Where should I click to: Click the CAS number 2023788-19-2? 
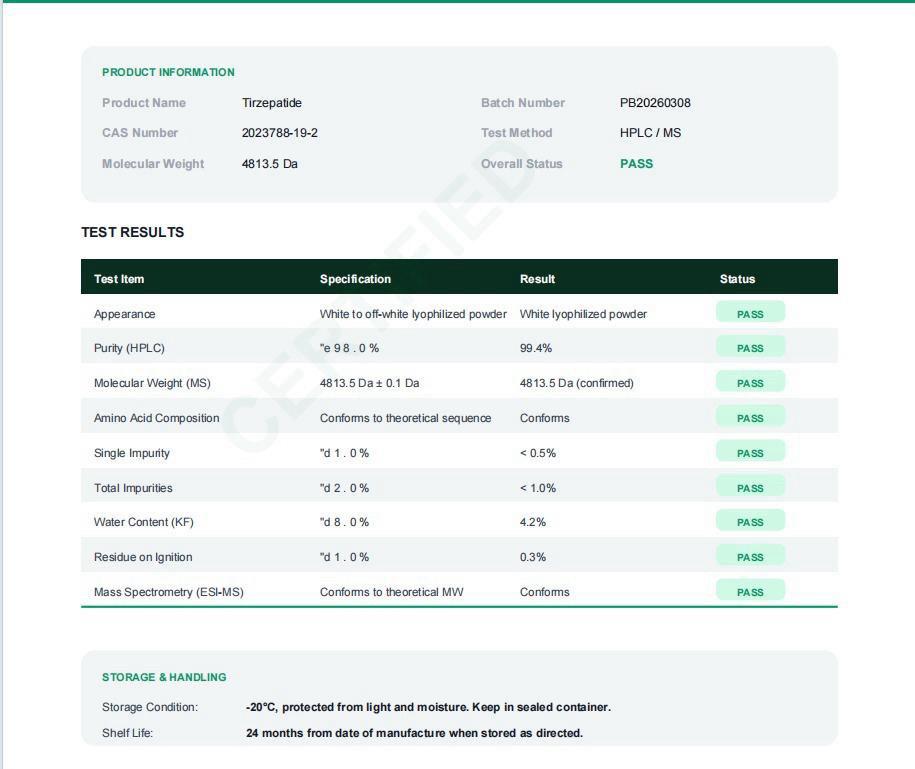[x=280, y=133]
